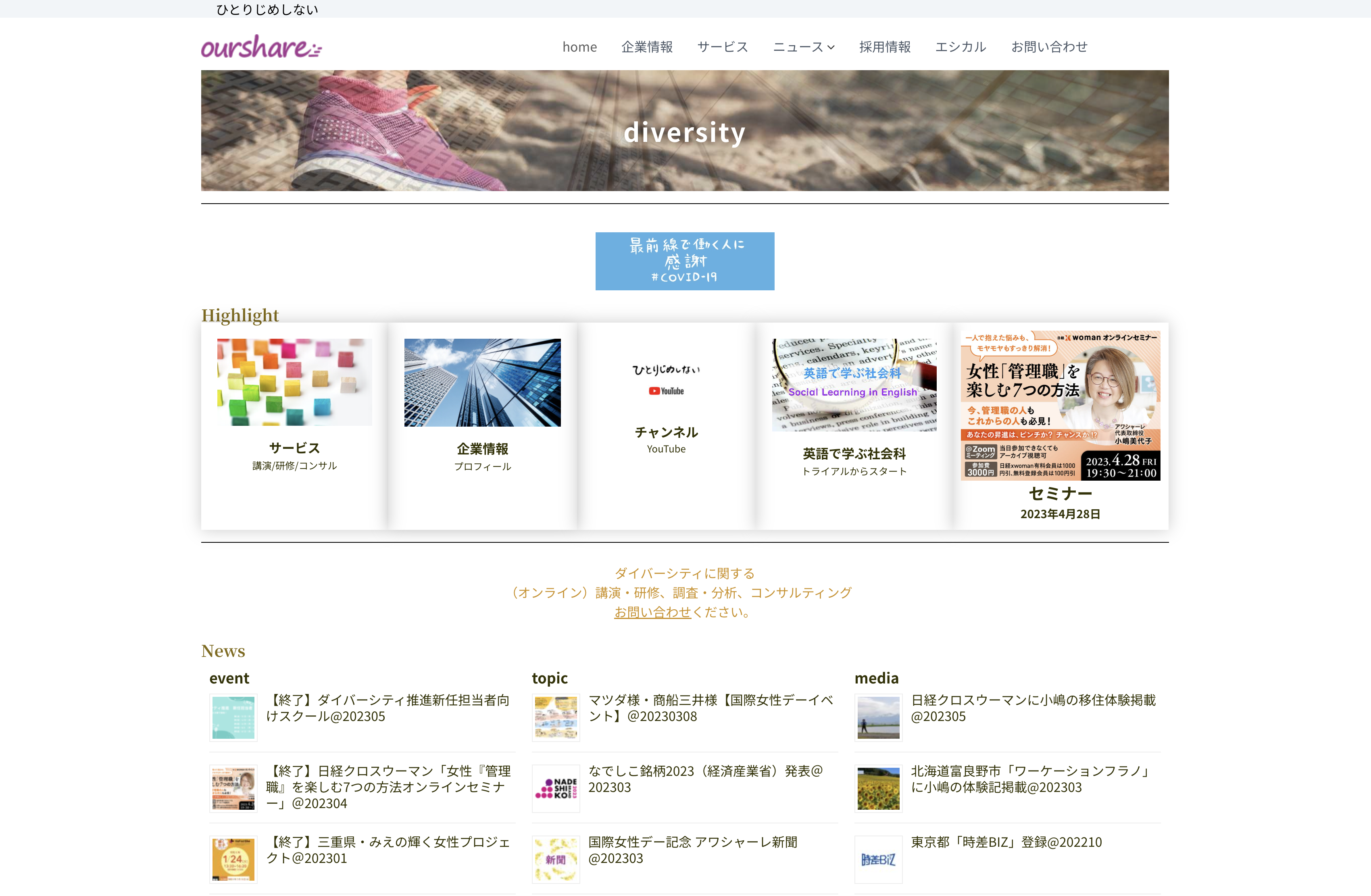Click the ourshare logo
Image resolution: width=1371 pixels, height=896 pixels.
click(262, 47)
